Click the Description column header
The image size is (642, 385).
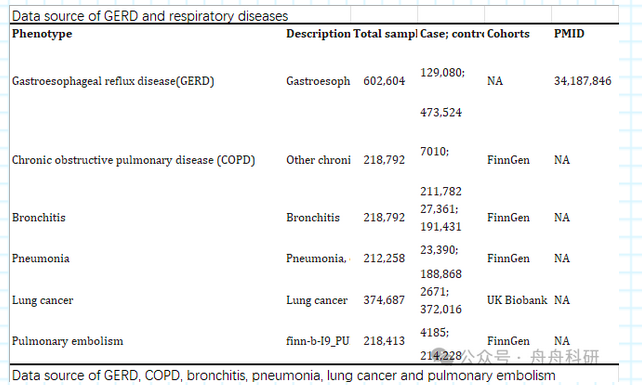click(318, 34)
